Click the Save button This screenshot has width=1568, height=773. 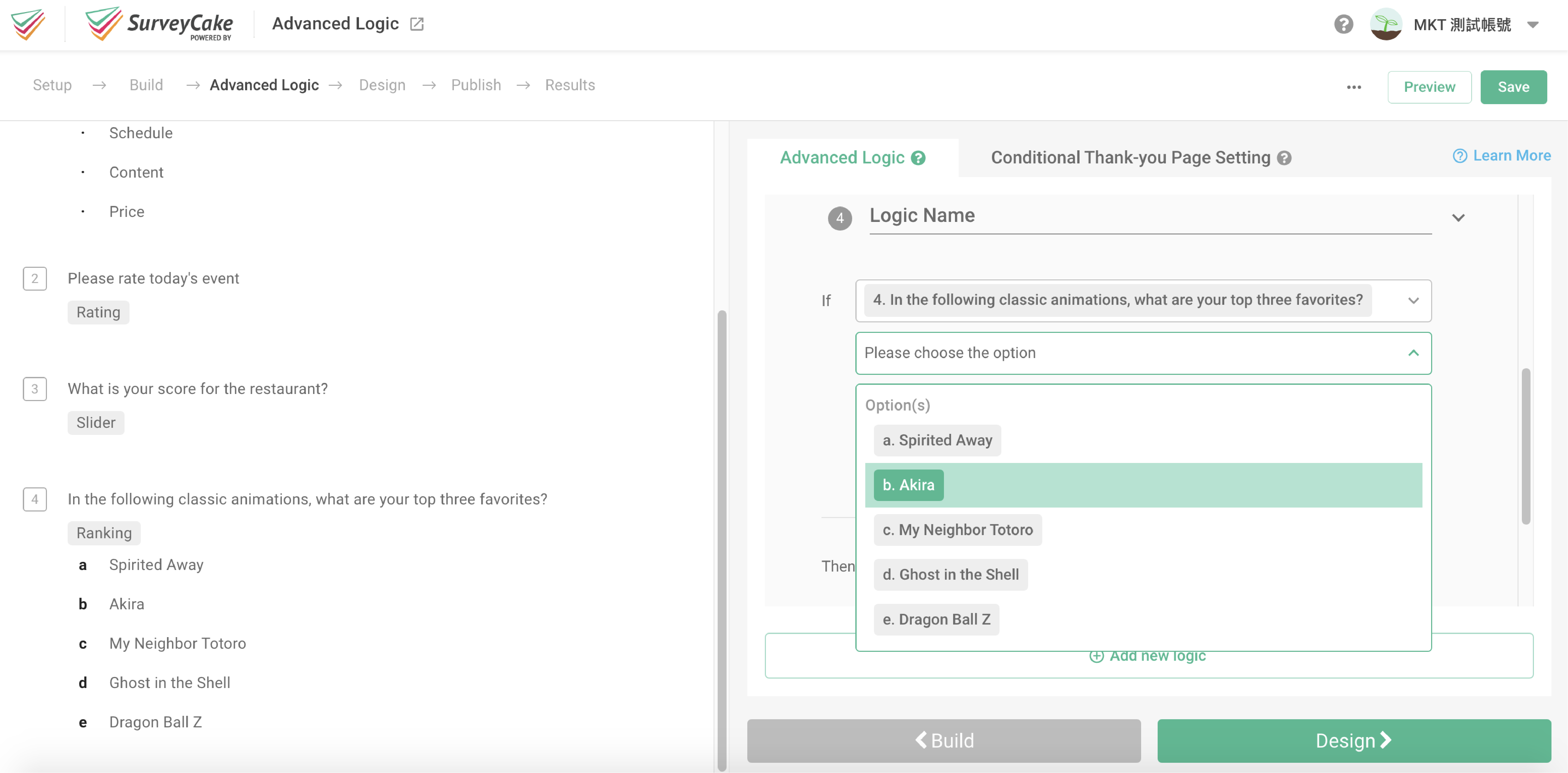tap(1514, 87)
